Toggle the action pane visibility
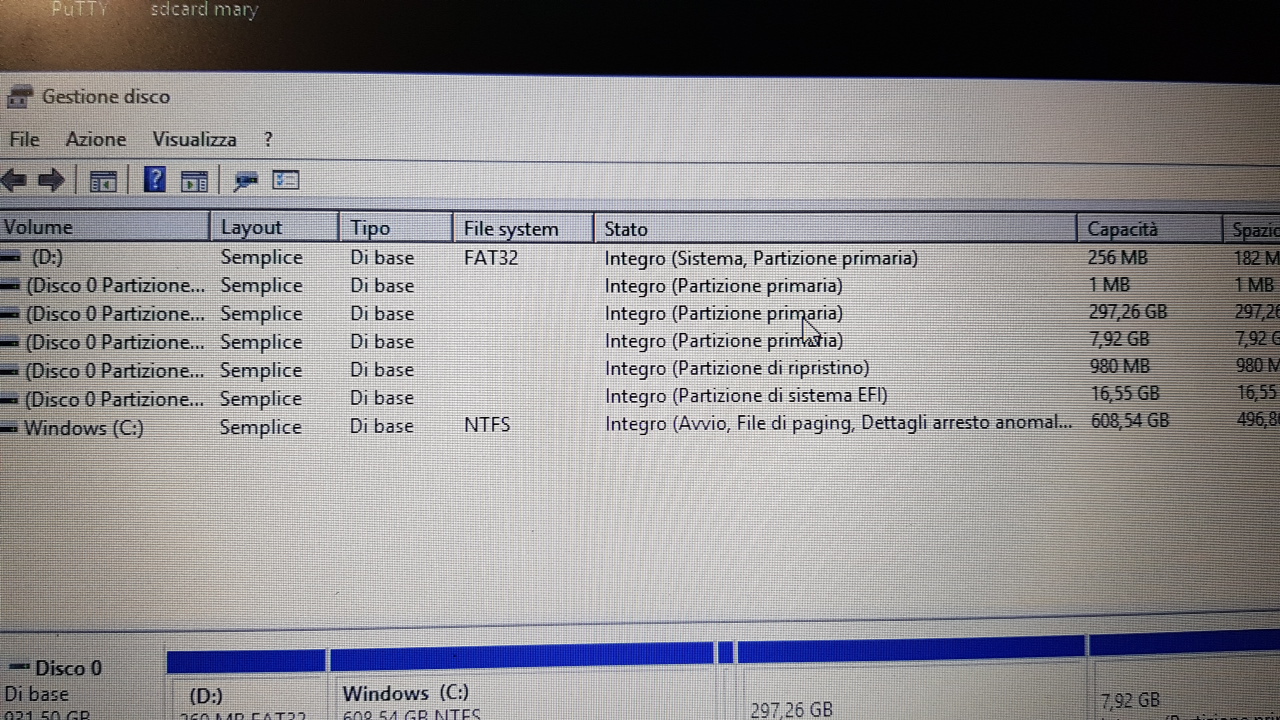Image resolution: width=1280 pixels, height=720 pixels. (194, 180)
